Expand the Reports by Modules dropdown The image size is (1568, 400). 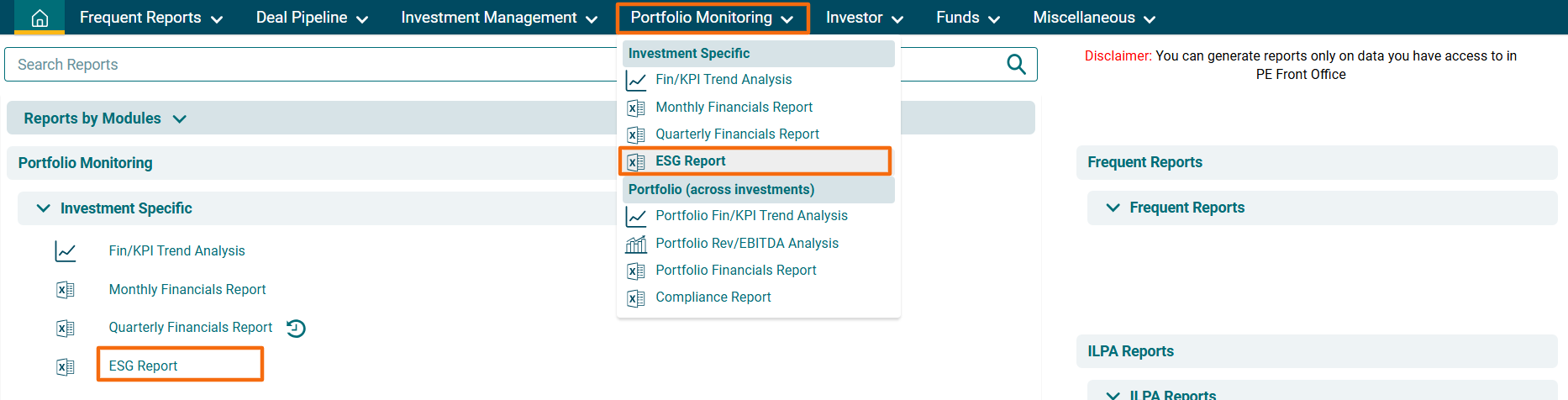[105, 118]
